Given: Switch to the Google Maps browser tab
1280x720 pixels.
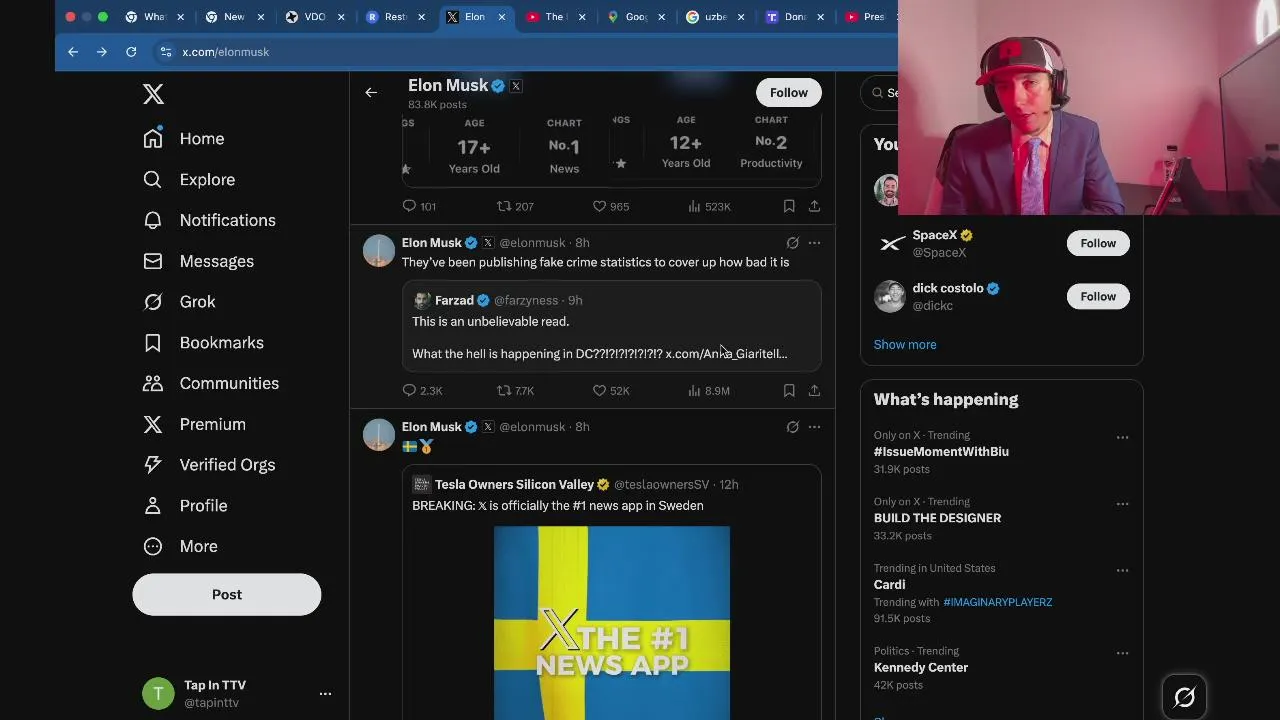Looking at the screenshot, I should (636, 17).
